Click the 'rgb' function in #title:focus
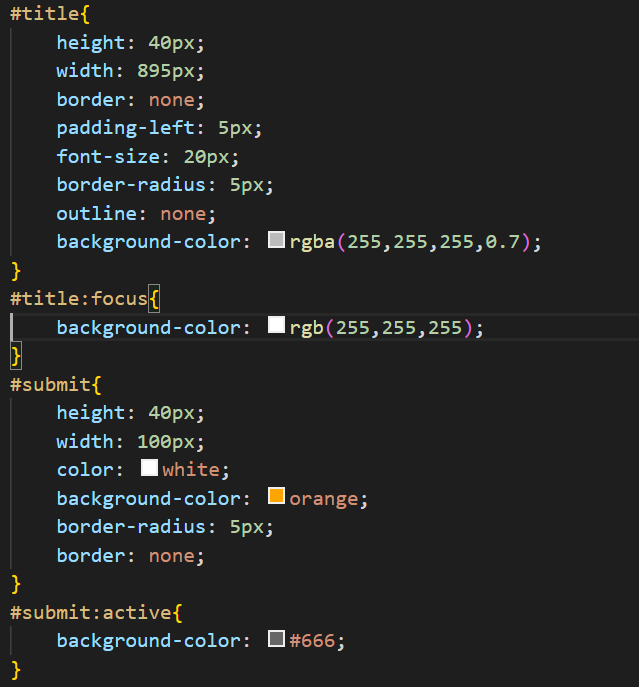 pos(306,328)
